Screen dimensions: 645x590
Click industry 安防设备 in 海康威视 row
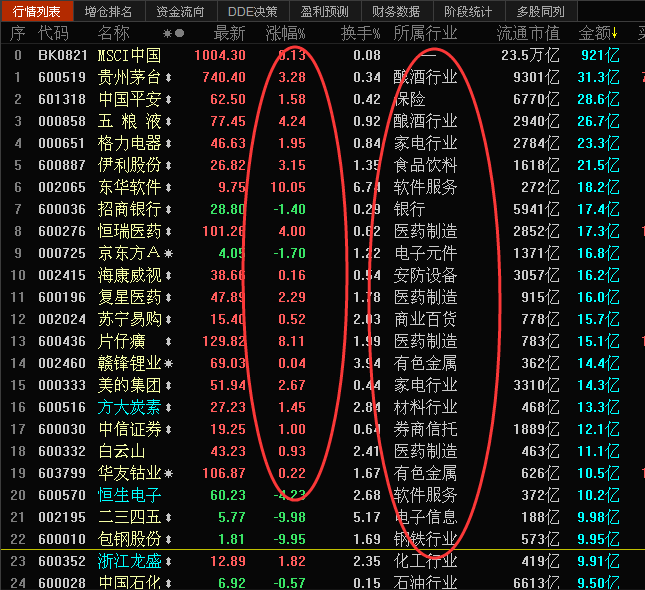(425, 275)
